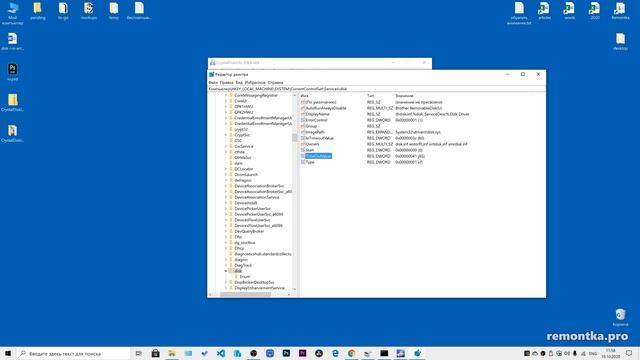Screen dimensions: 640x360
Task: Open the Вид menu
Action: click(x=239, y=82)
